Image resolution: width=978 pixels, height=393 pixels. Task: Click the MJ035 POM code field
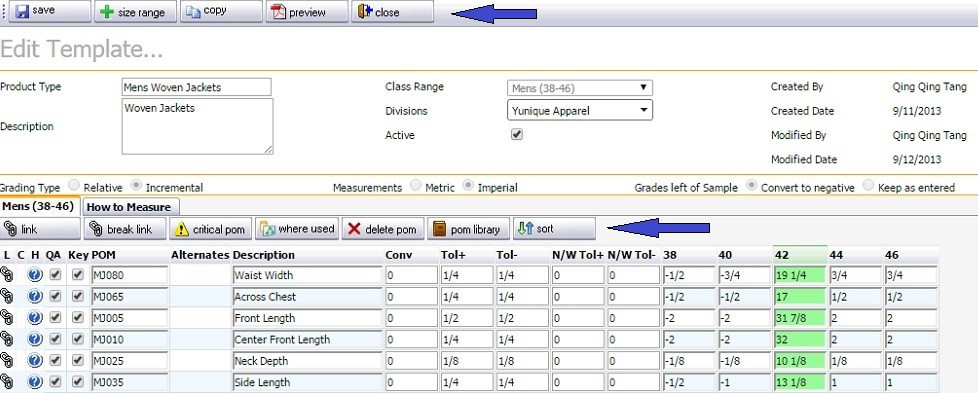129,382
